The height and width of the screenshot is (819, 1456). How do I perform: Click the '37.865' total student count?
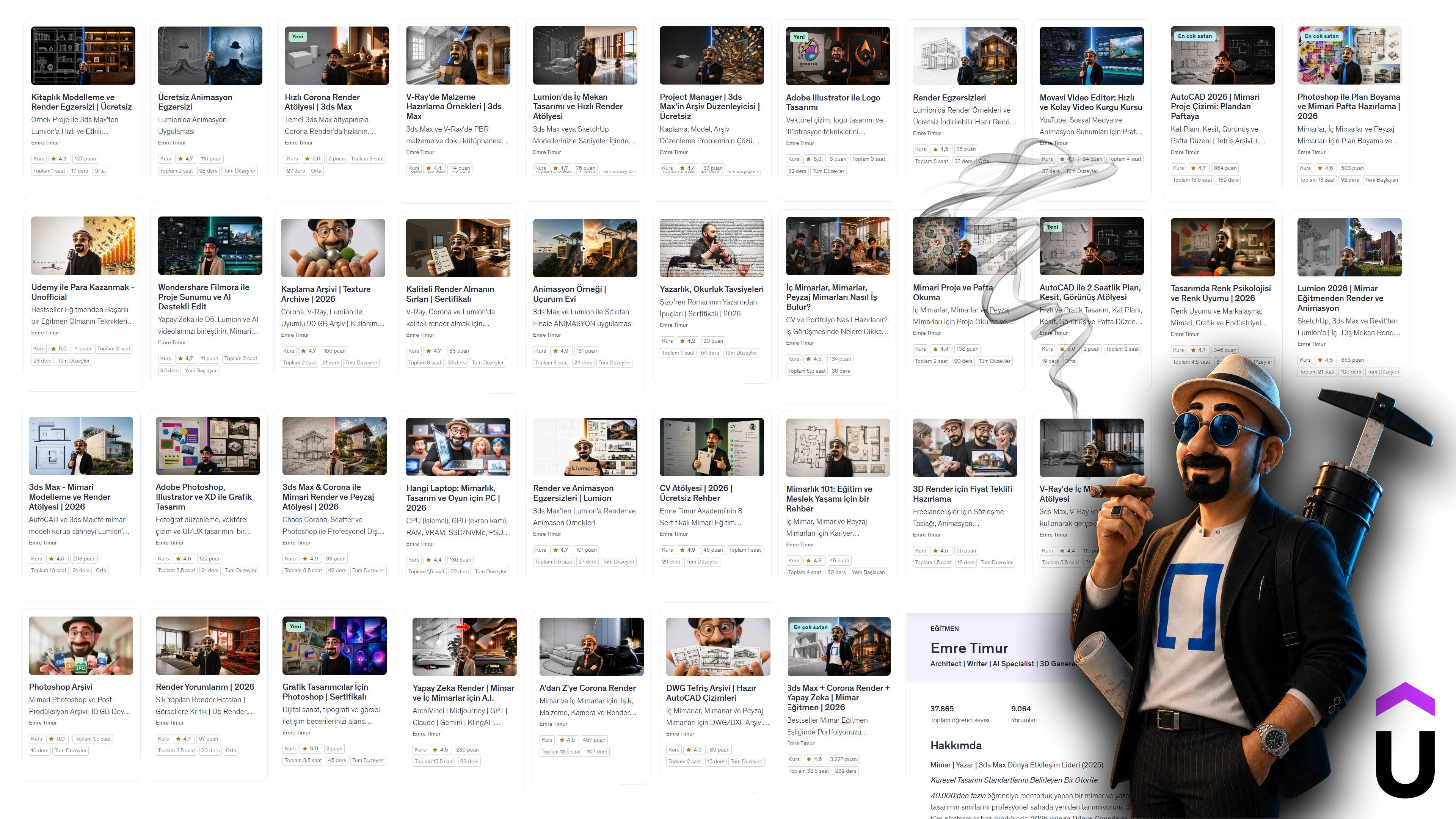[x=941, y=708]
